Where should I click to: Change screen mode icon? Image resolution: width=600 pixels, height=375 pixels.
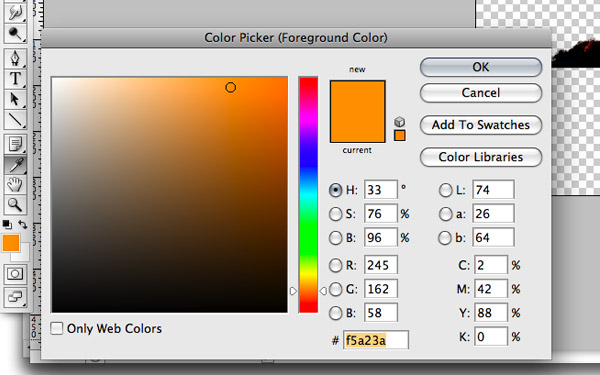pyautogui.click(x=15, y=297)
